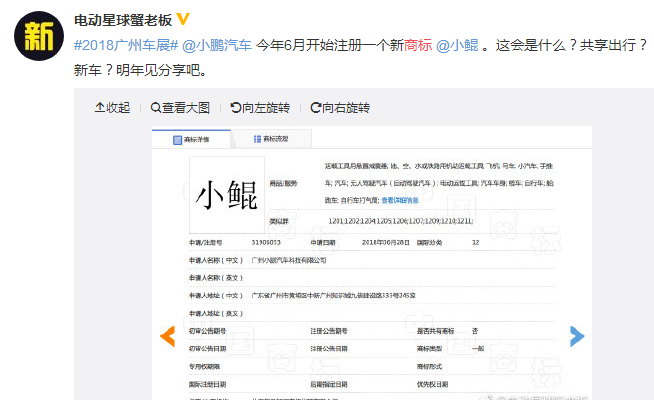Click the 商标类型 value 一般
Viewport: 654px width, 400px height.
(x=478, y=349)
